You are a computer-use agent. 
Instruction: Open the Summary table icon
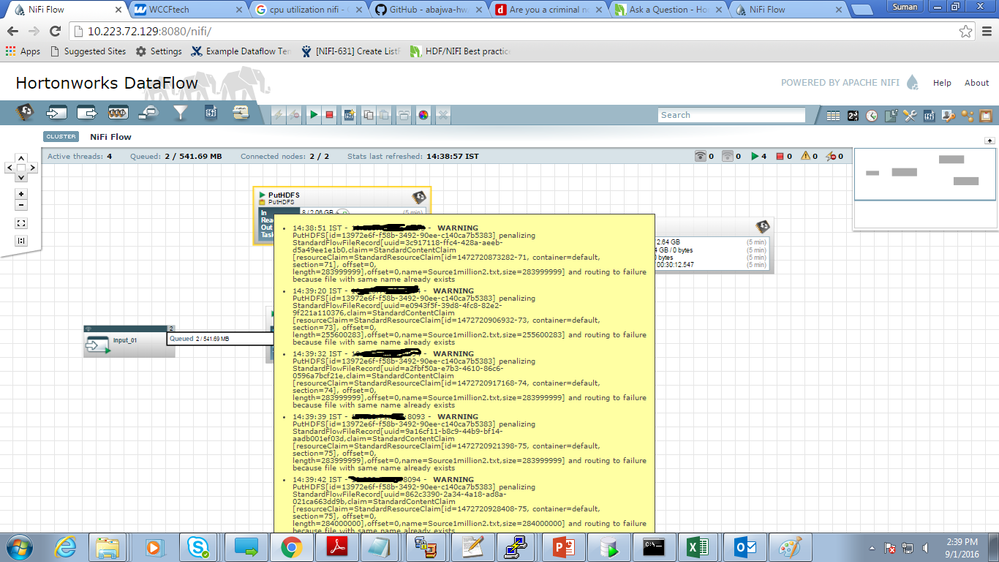pos(833,115)
